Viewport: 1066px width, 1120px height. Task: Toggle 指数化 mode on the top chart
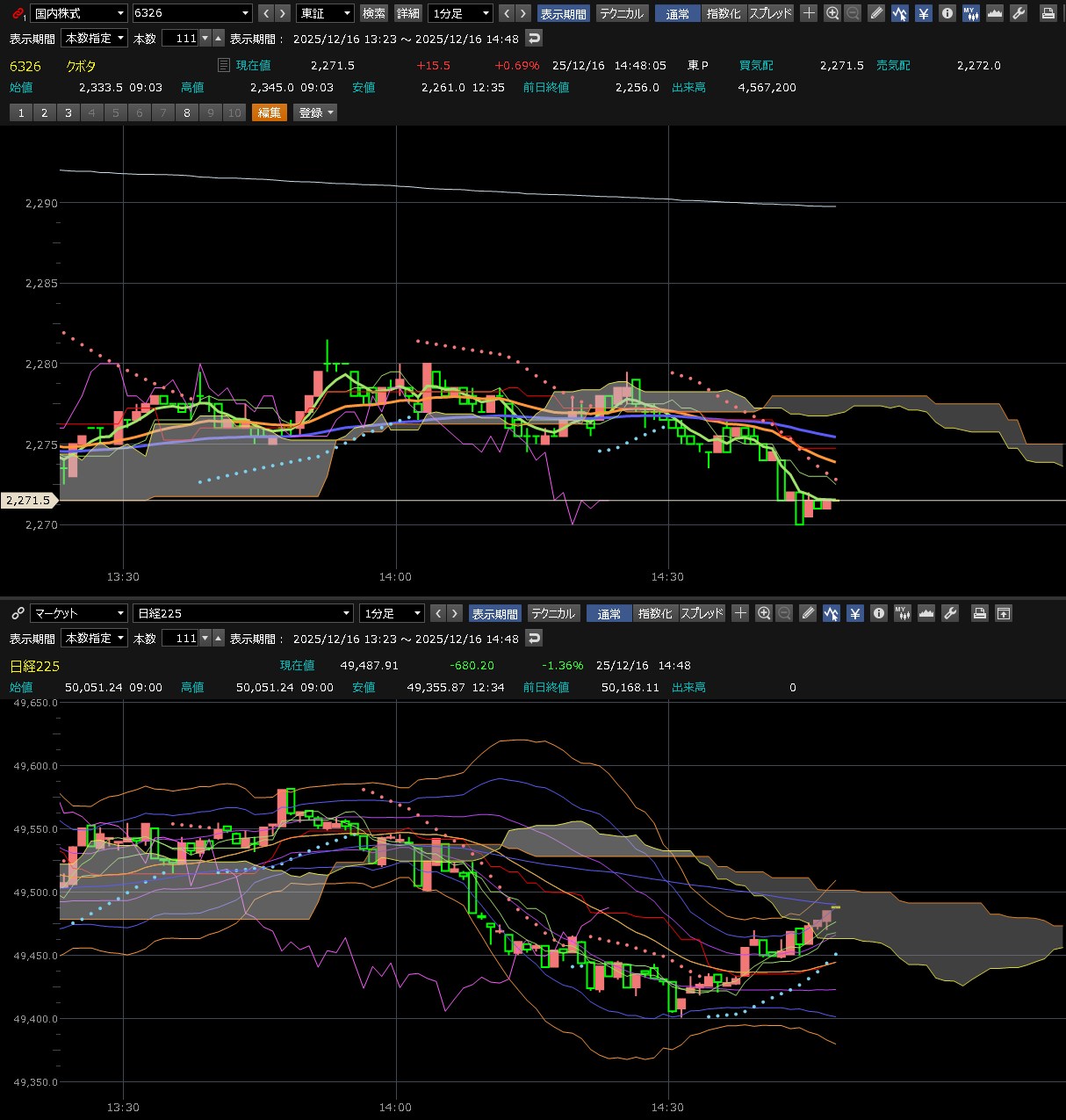(724, 13)
